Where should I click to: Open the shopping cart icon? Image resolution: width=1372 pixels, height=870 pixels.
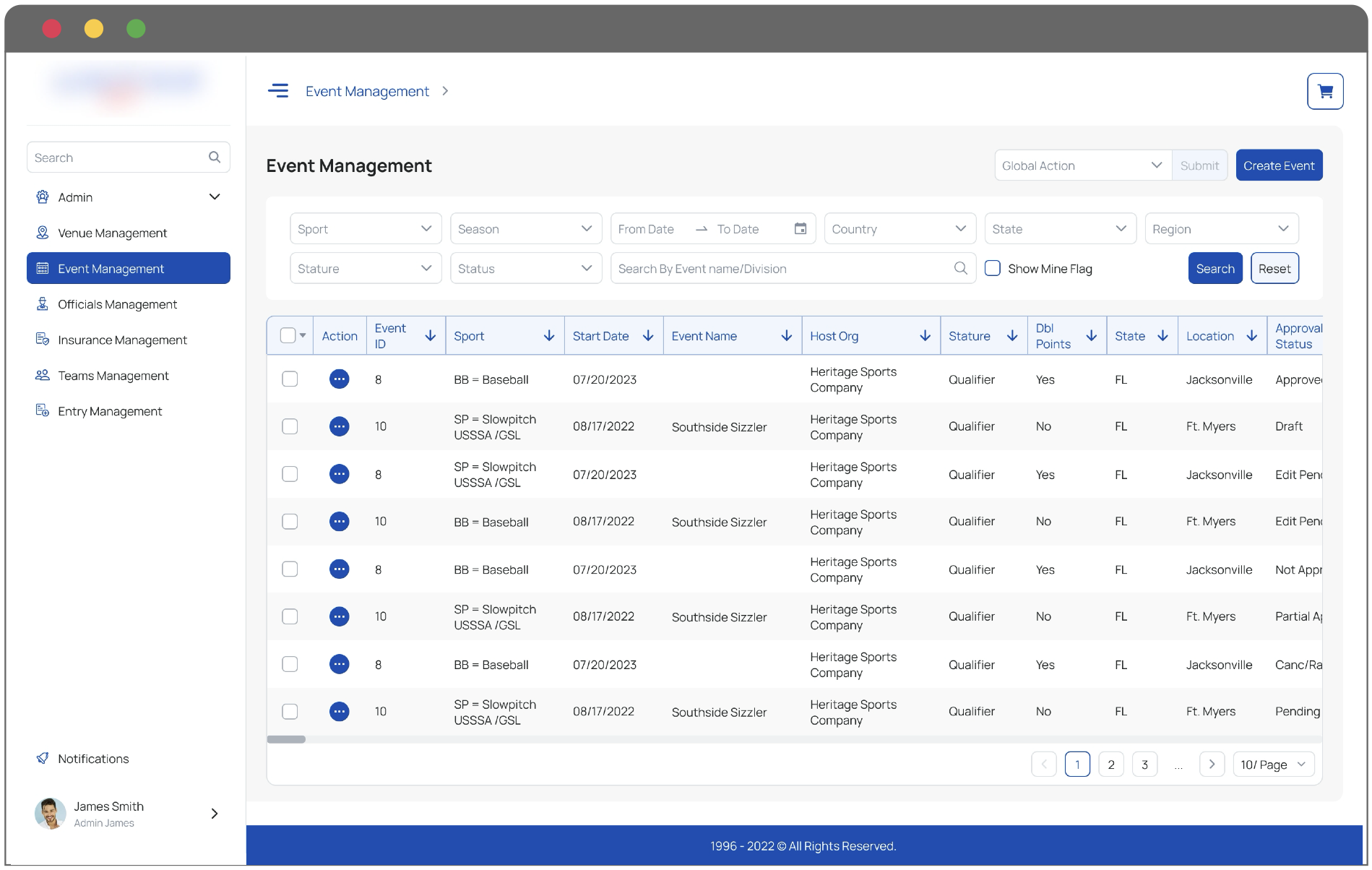(1324, 91)
